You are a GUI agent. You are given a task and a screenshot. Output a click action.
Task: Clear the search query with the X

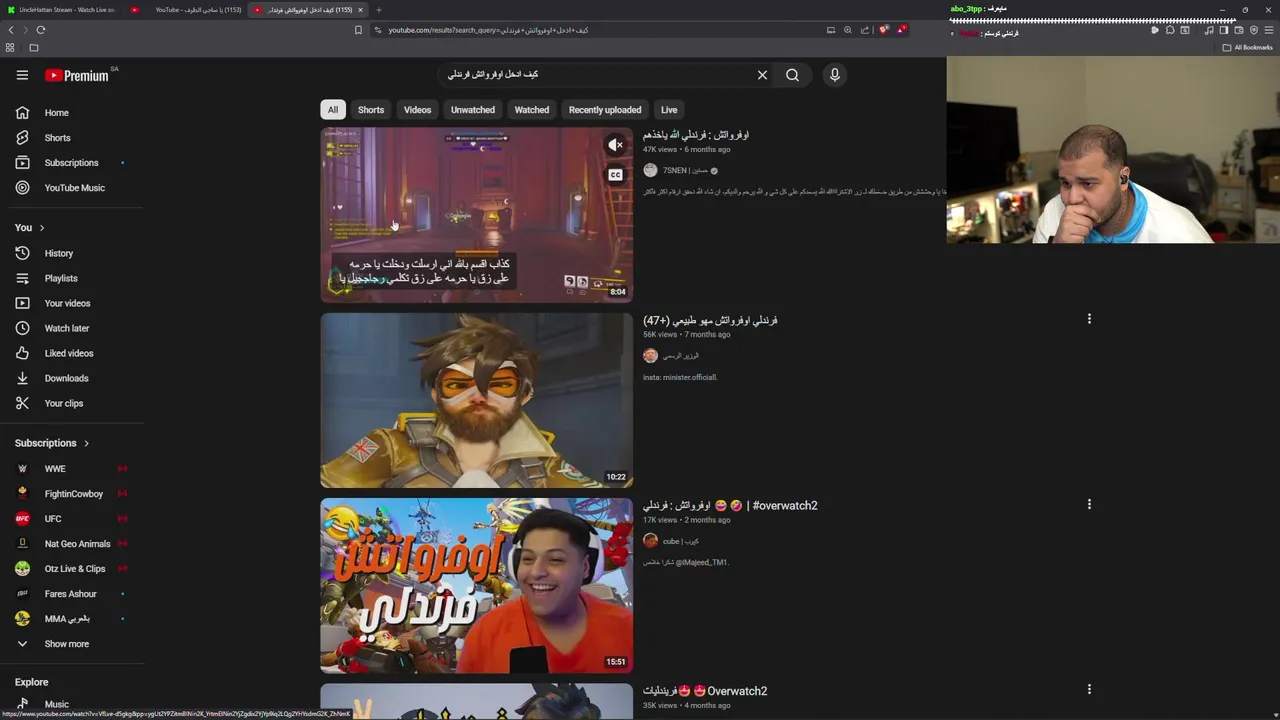point(762,75)
